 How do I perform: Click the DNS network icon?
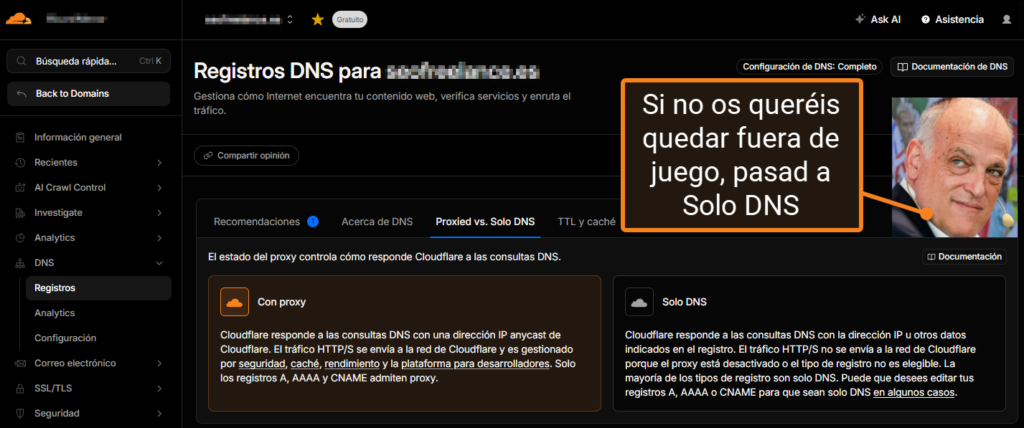(20, 263)
